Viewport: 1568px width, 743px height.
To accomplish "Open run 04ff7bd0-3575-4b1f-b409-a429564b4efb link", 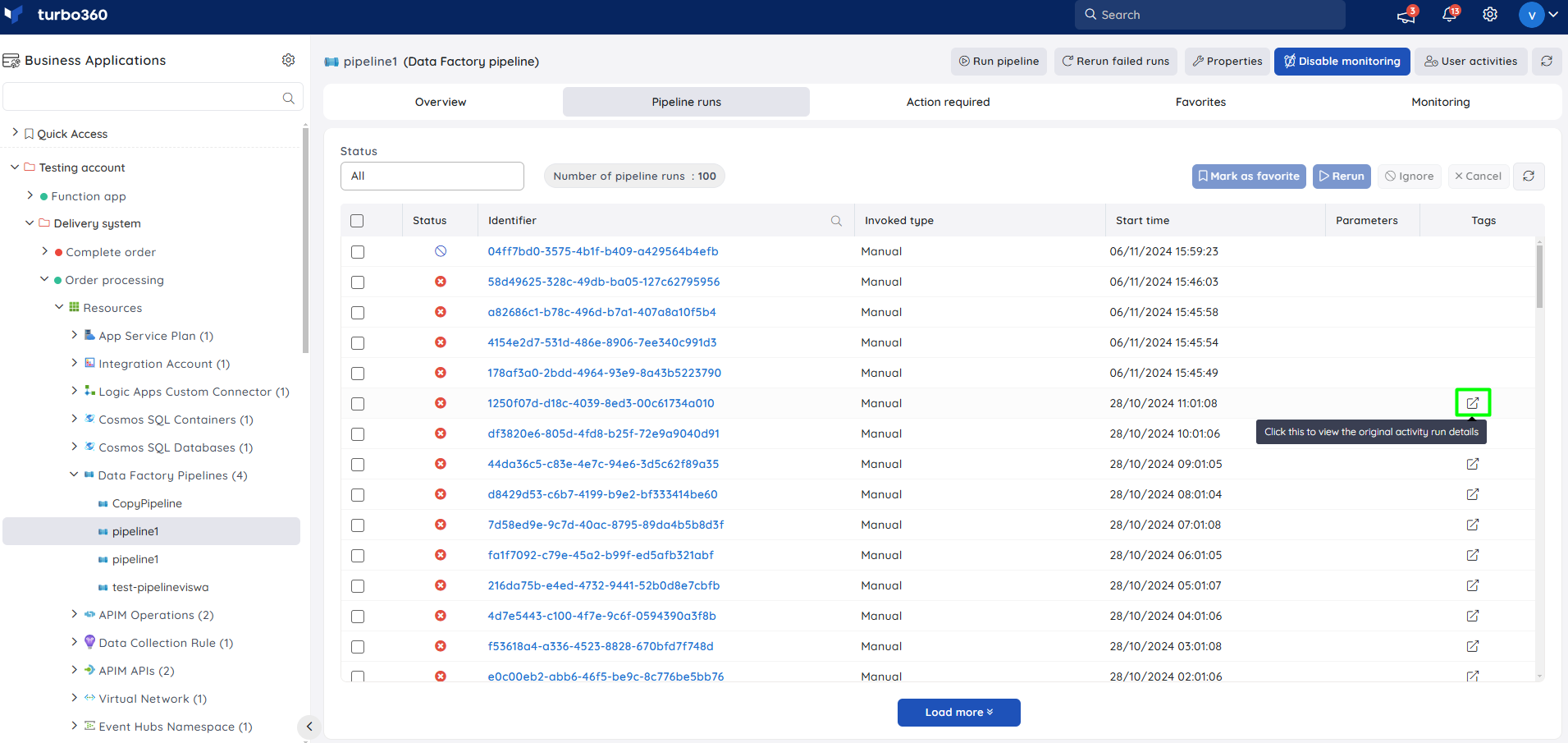I will click(603, 251).
